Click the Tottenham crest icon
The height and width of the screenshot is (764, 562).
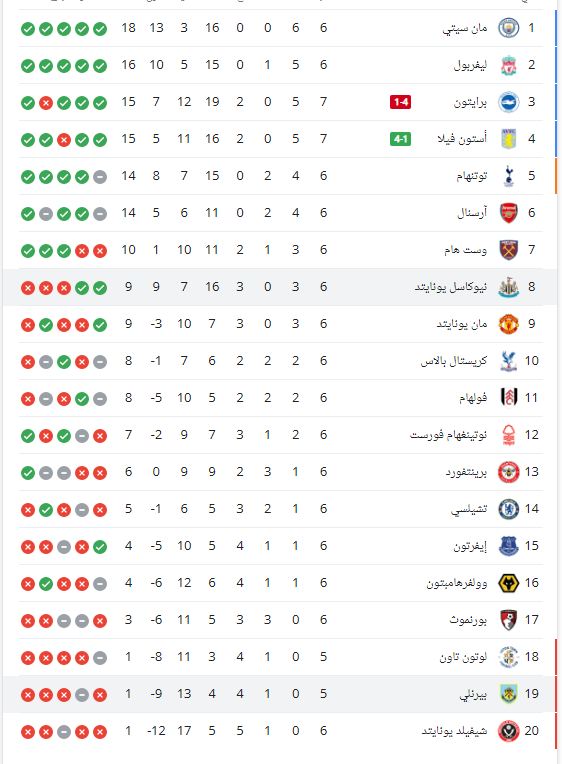coord(508,176)
